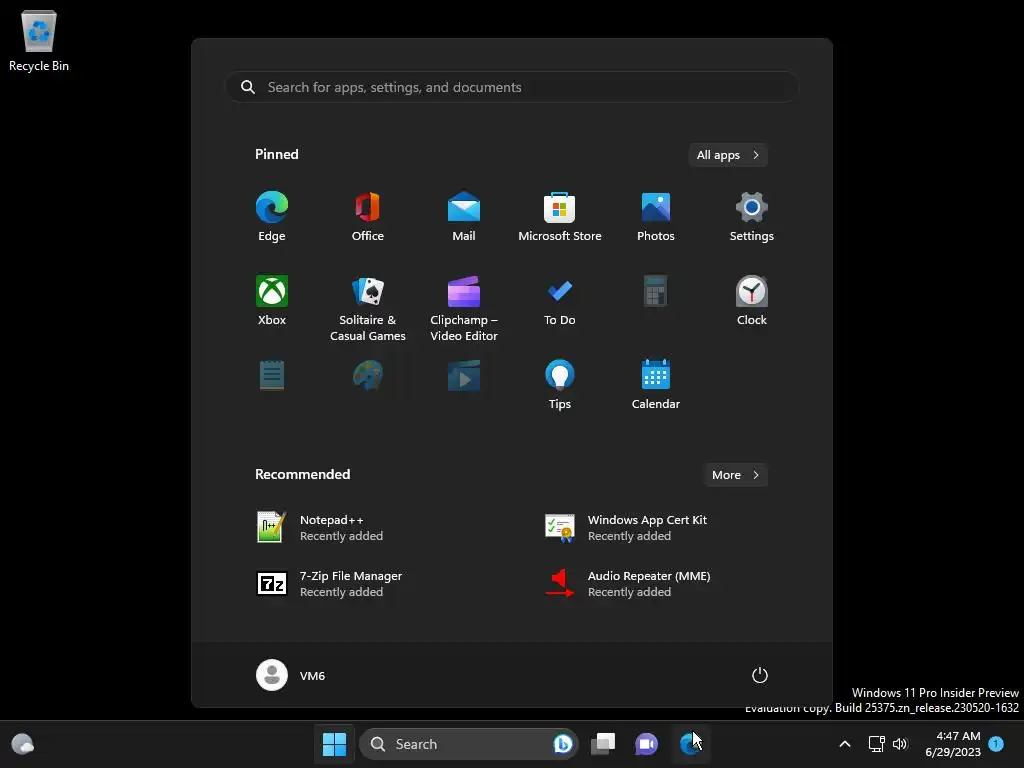
Task: Click the dimmed movies clapperboard icon
Action: (464, 376)
